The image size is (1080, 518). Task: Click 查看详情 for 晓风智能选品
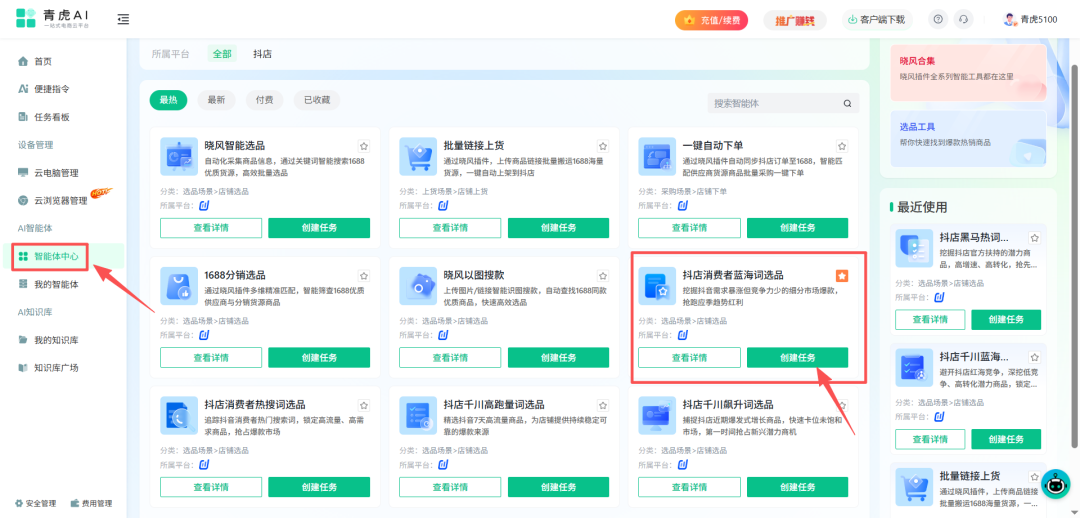211,228
